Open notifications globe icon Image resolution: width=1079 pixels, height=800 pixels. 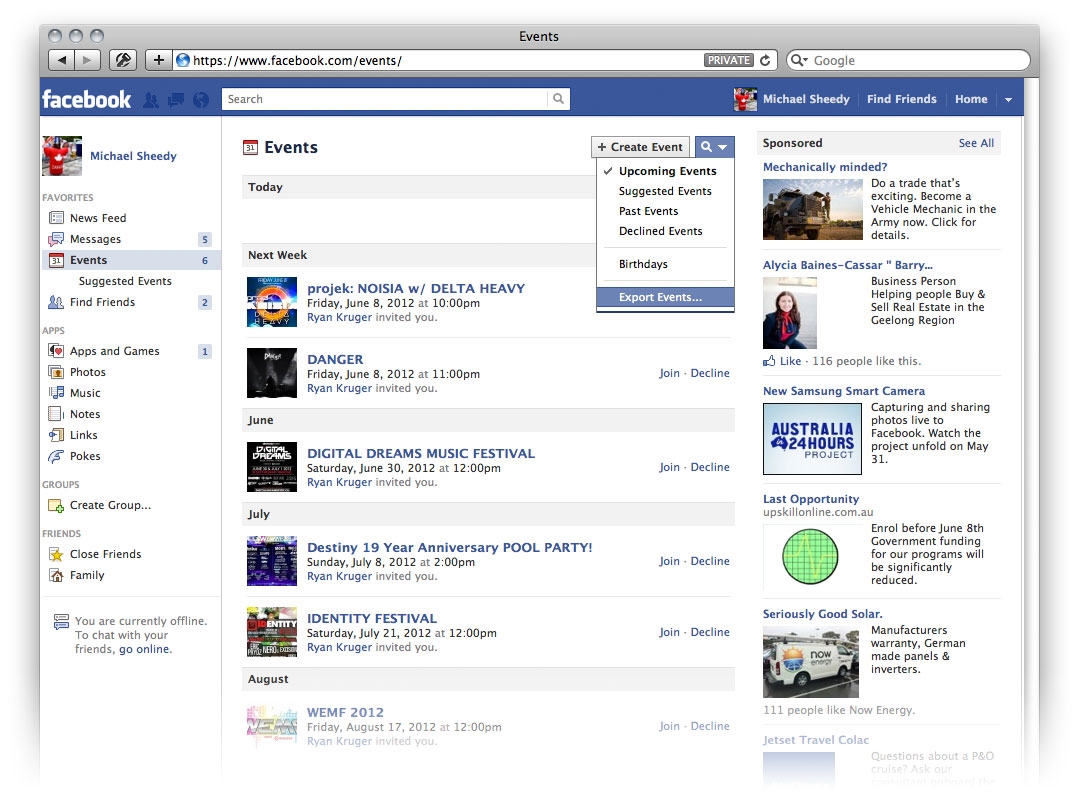(x=201, y=100)
